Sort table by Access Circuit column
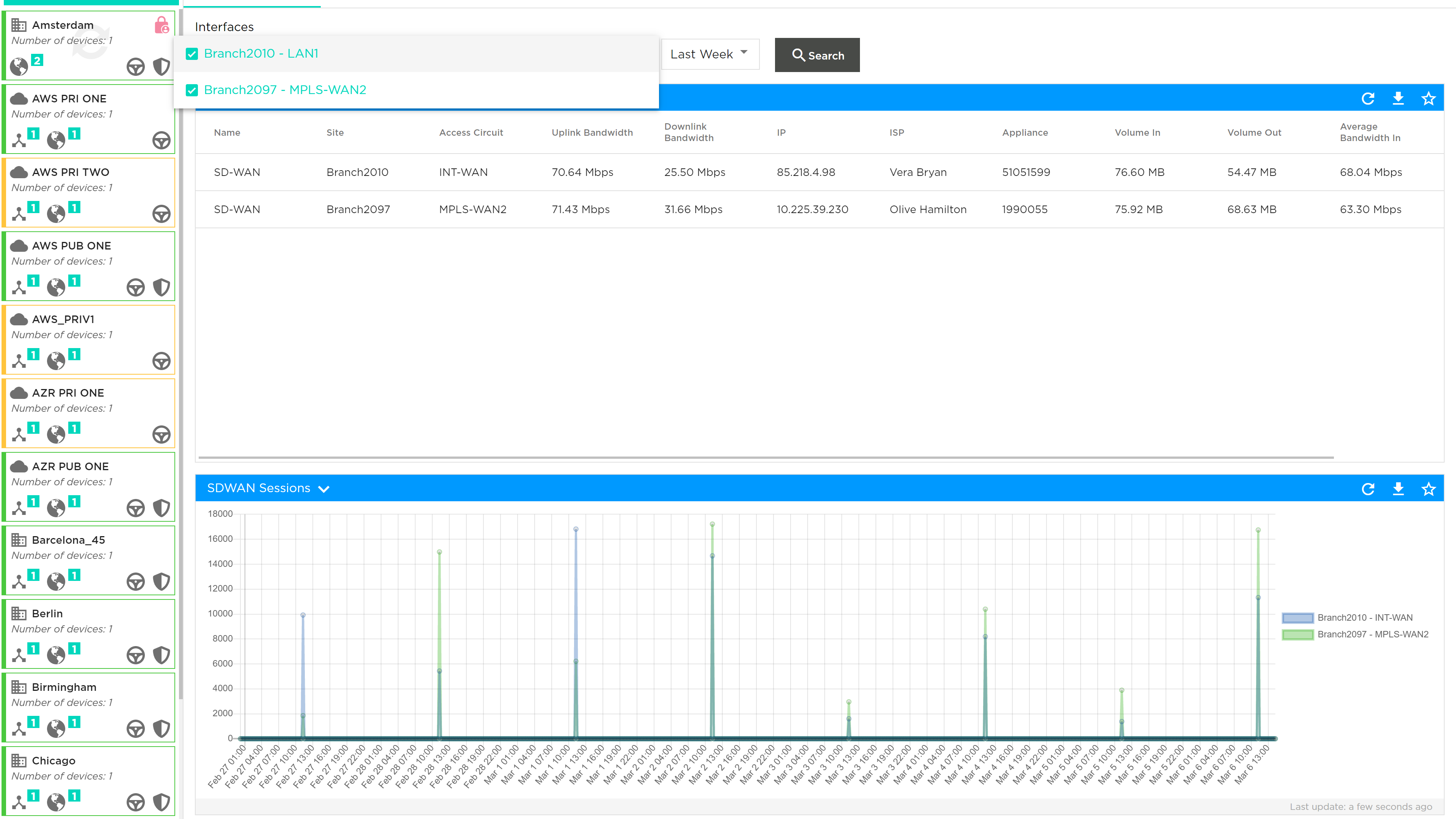The image size is (1456, 819). (x=471, y=132)
